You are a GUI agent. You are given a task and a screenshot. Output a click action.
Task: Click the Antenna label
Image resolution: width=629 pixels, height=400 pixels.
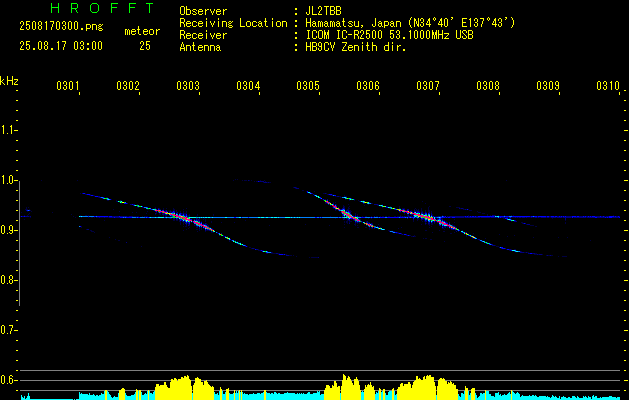[x=200, y=47]
